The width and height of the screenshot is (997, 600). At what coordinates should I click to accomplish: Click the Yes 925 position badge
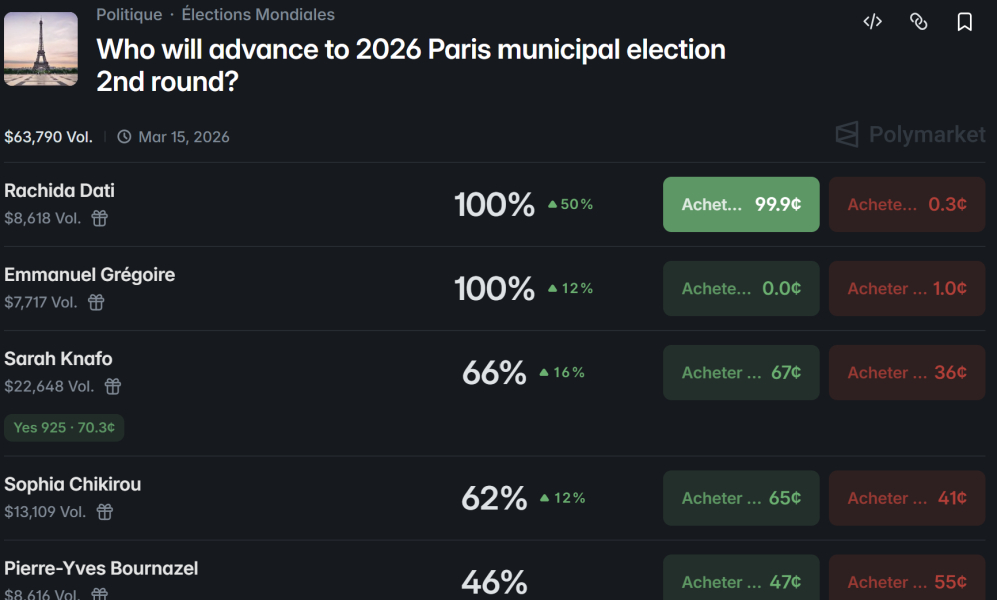point(64,428)
